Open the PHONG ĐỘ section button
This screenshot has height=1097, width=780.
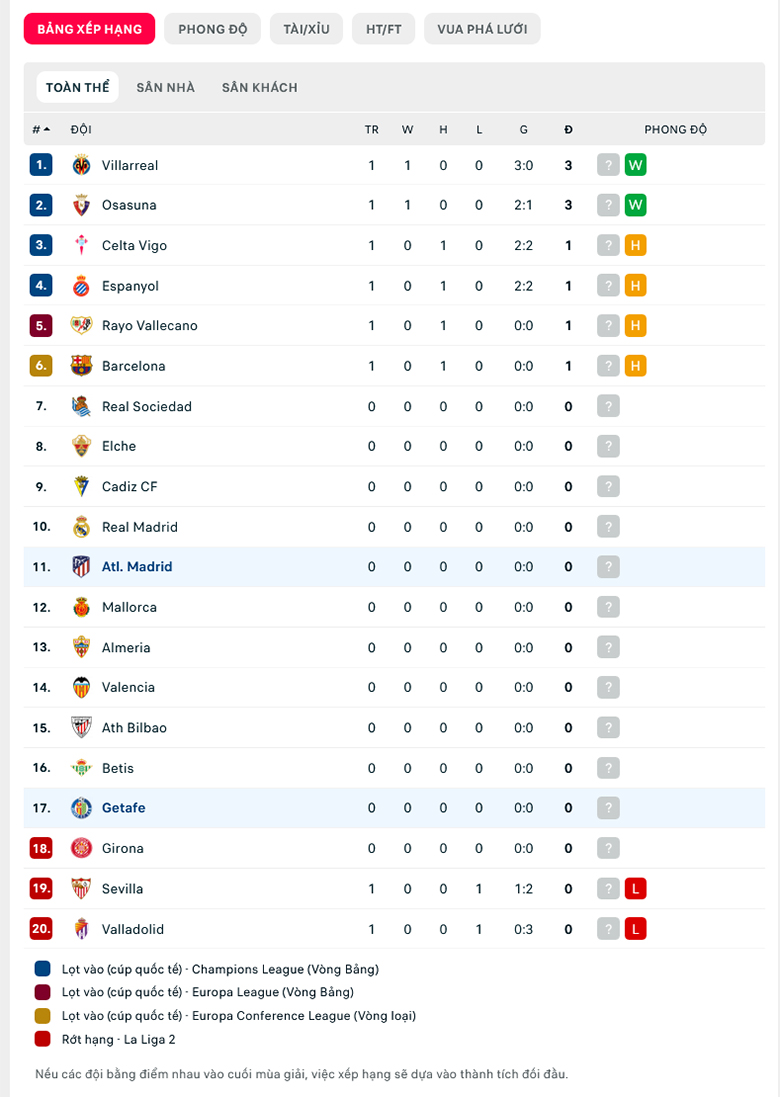[x=213, y=29]
